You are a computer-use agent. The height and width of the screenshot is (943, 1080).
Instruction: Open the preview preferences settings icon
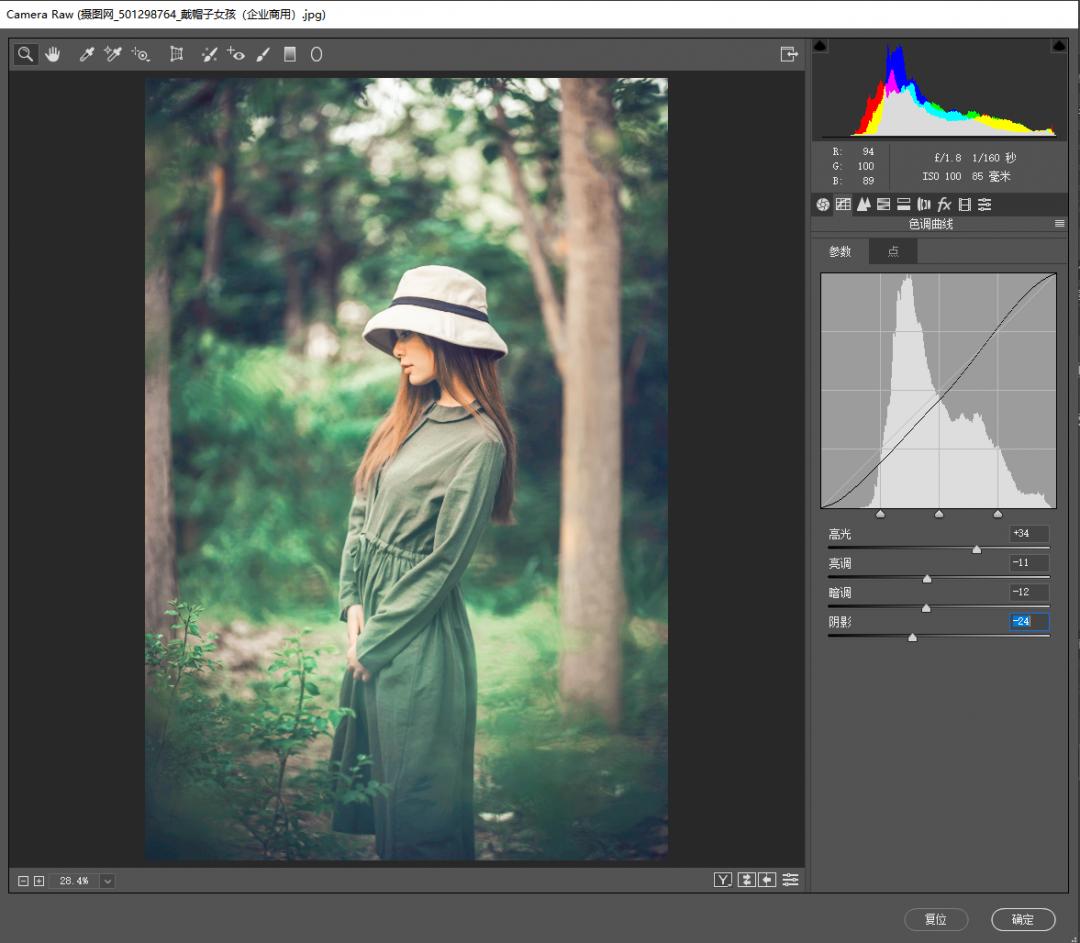tap(791, 880)
